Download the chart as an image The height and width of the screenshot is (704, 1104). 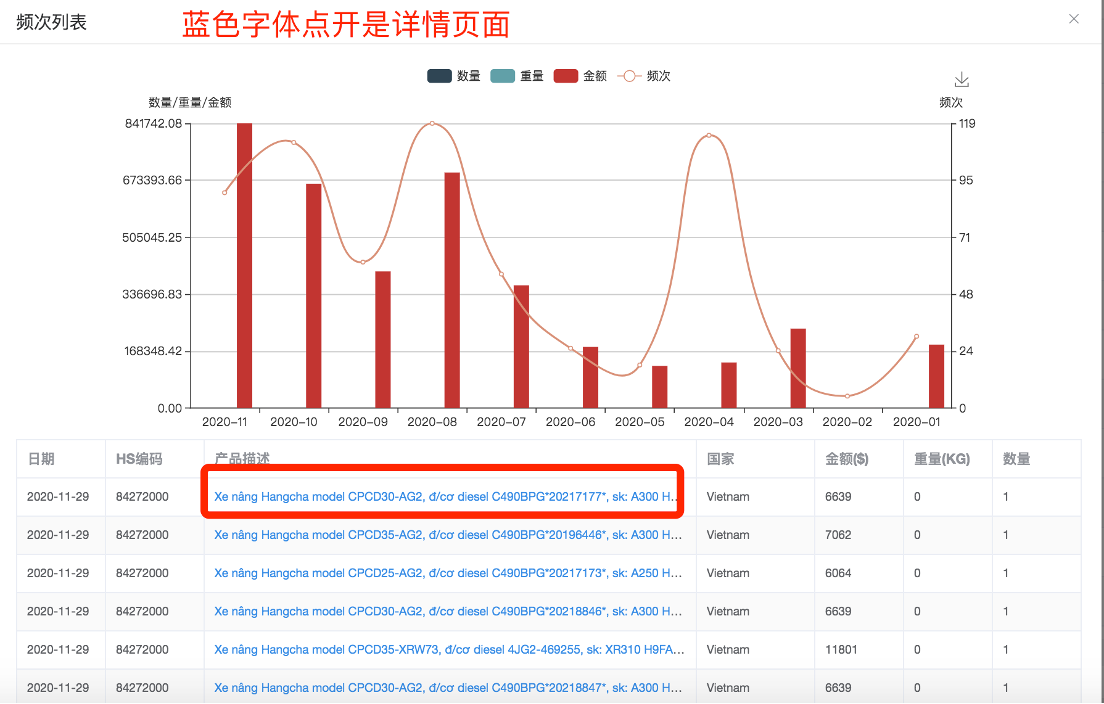[961, 80]
